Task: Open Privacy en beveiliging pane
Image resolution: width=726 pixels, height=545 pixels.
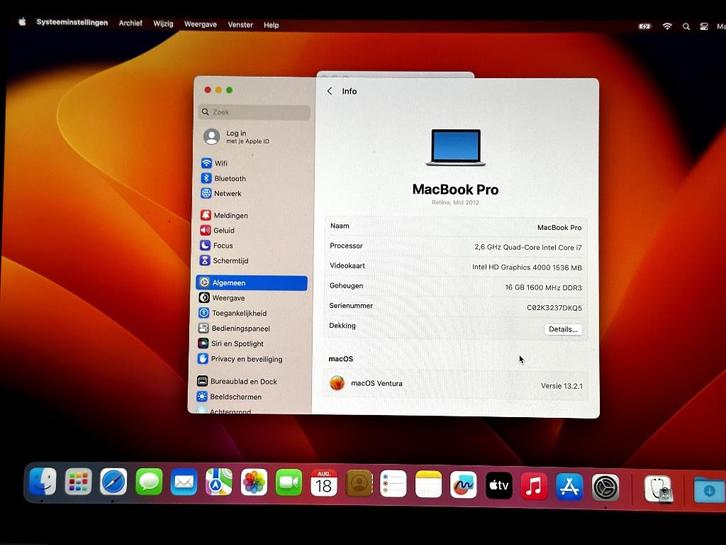Action: point(246,358)
